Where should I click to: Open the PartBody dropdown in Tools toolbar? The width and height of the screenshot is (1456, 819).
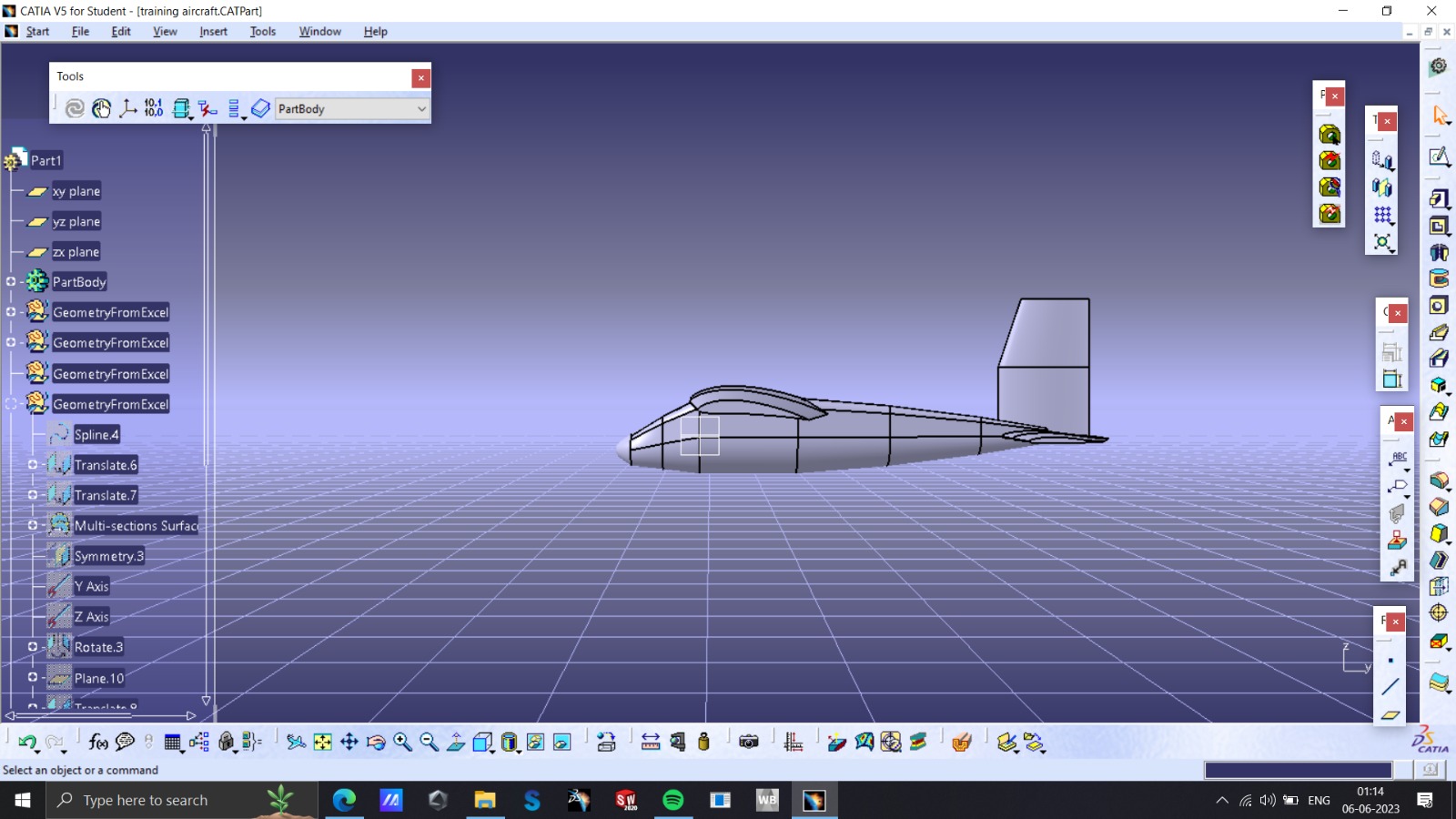[x=351, y=108]
